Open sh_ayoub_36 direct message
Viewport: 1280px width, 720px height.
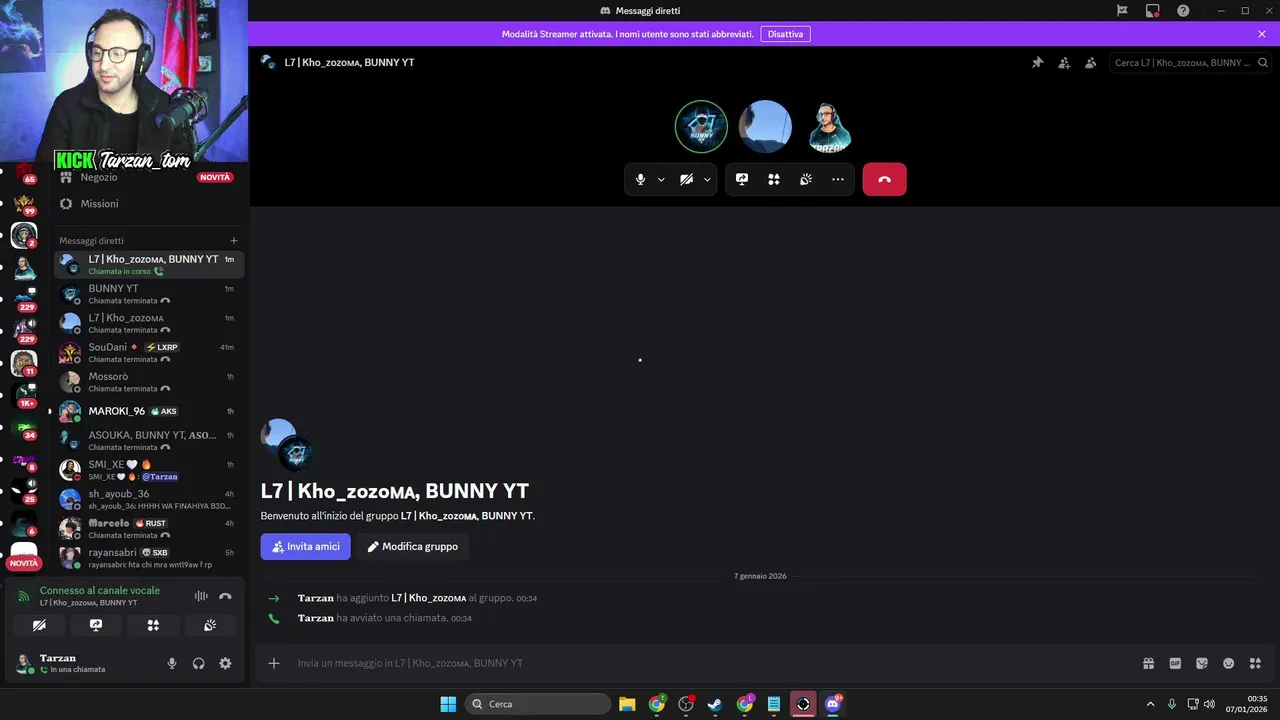148,499
